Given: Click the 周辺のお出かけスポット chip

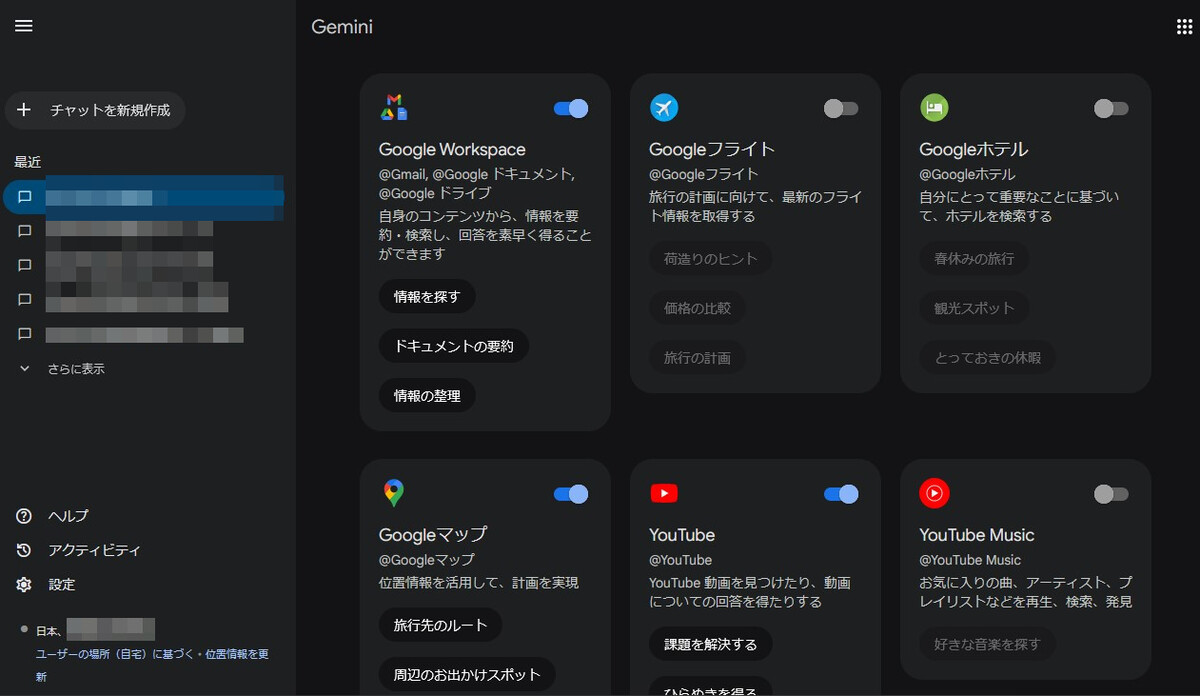Looking at the screenshot, I should tap(467, 674).
